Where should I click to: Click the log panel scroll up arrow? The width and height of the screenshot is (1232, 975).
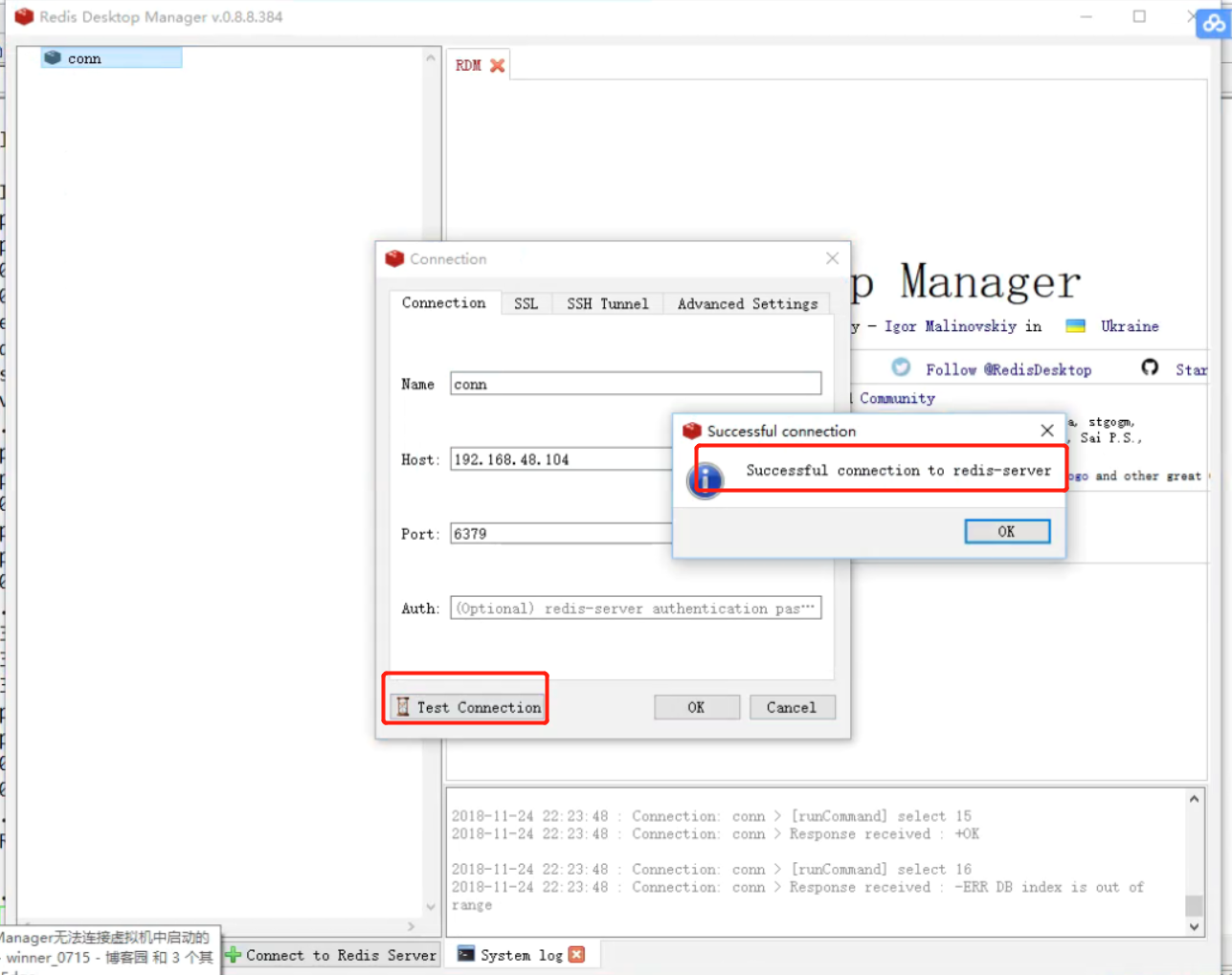click(1195, 799)
